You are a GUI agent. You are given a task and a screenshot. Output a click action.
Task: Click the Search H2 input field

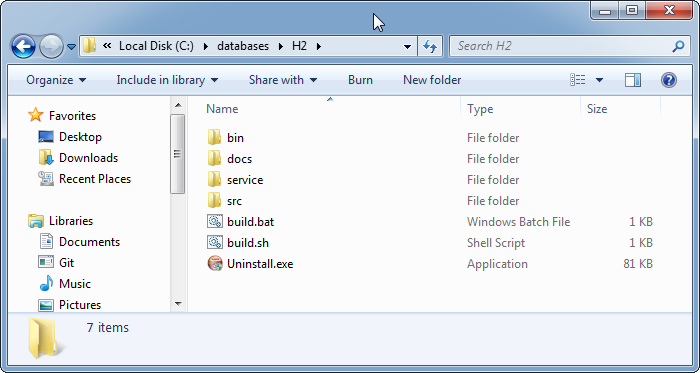[562, 46]
